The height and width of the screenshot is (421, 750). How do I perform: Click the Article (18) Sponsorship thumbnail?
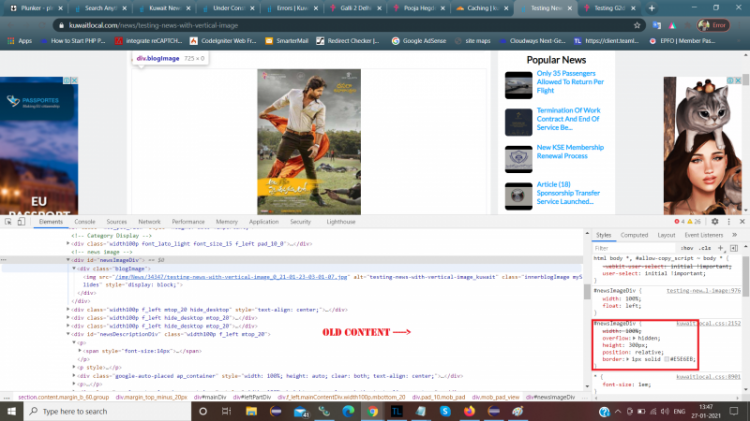tap(518, 196)
